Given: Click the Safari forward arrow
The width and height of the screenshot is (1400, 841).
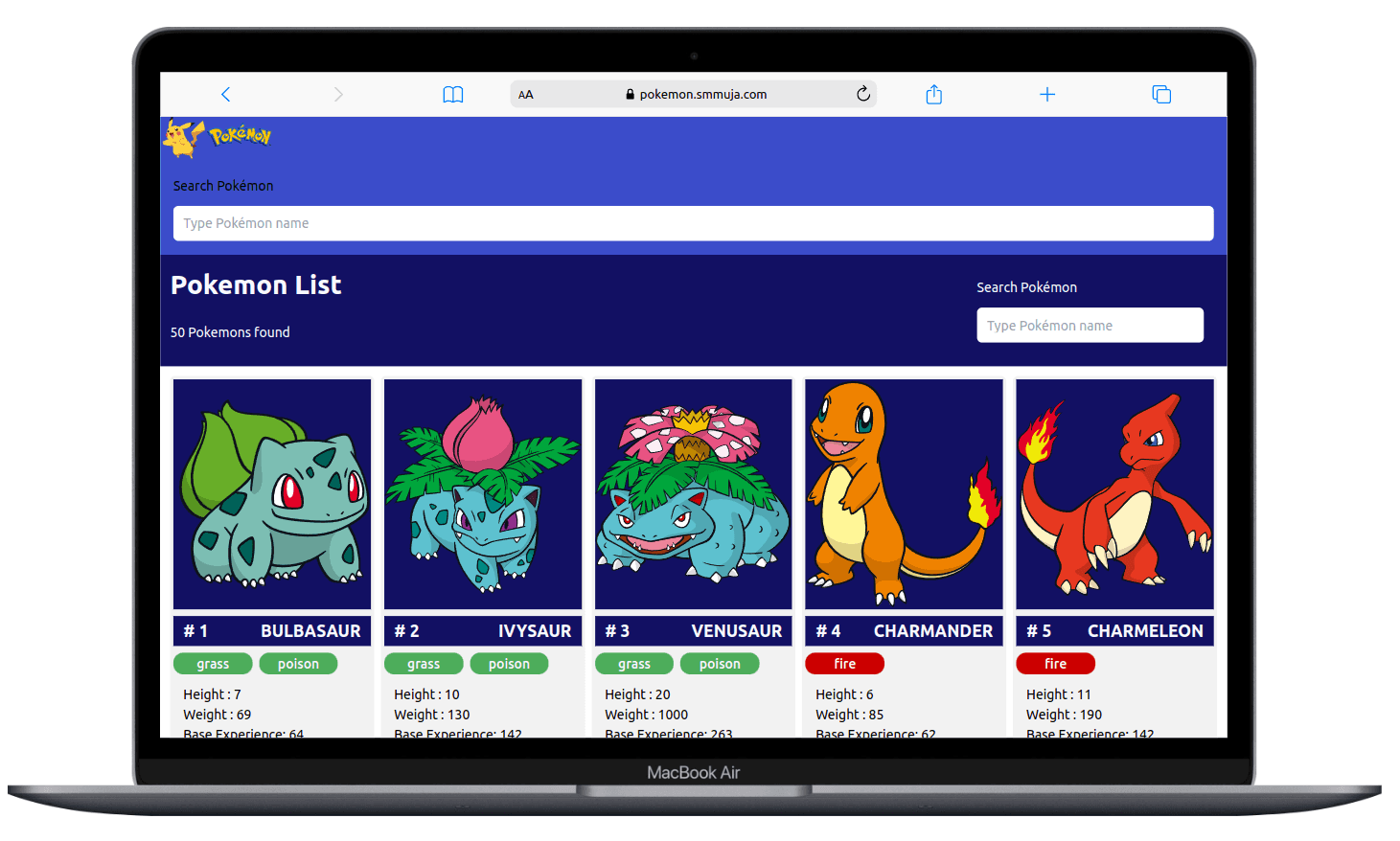Looking at the screenshot, I should point(338,94).
